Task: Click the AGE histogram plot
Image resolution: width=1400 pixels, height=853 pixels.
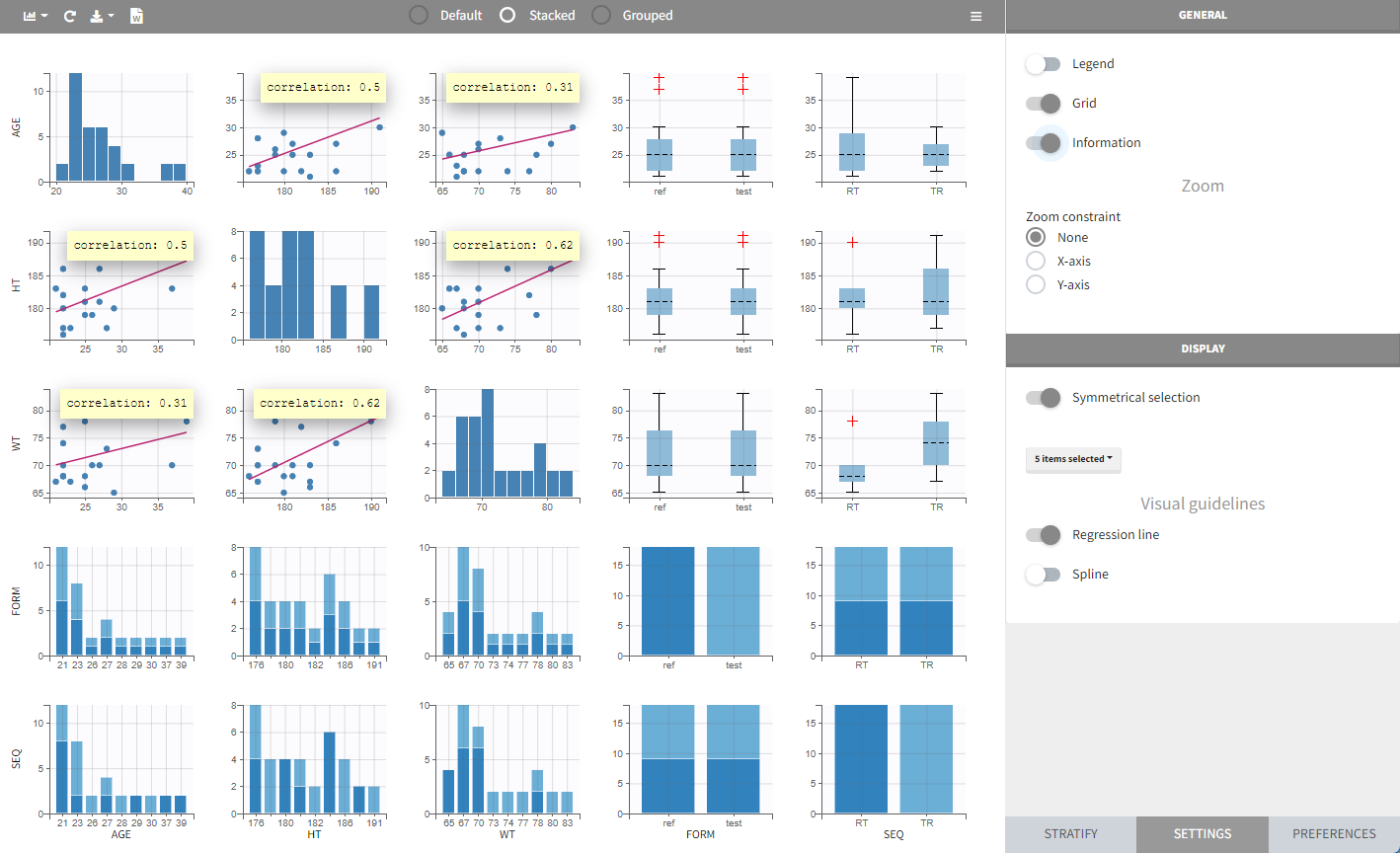Action: click(x=120, y=128)
